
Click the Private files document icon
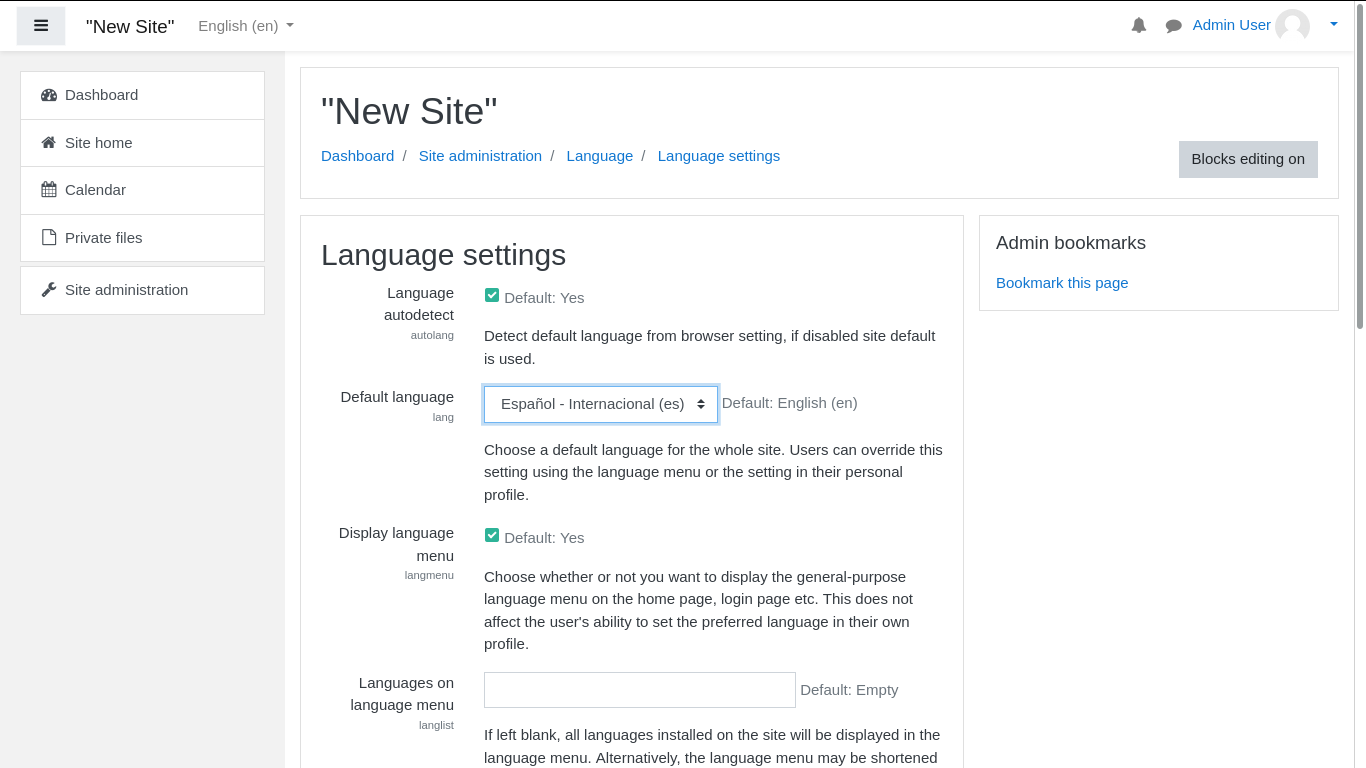pos(49,238)
